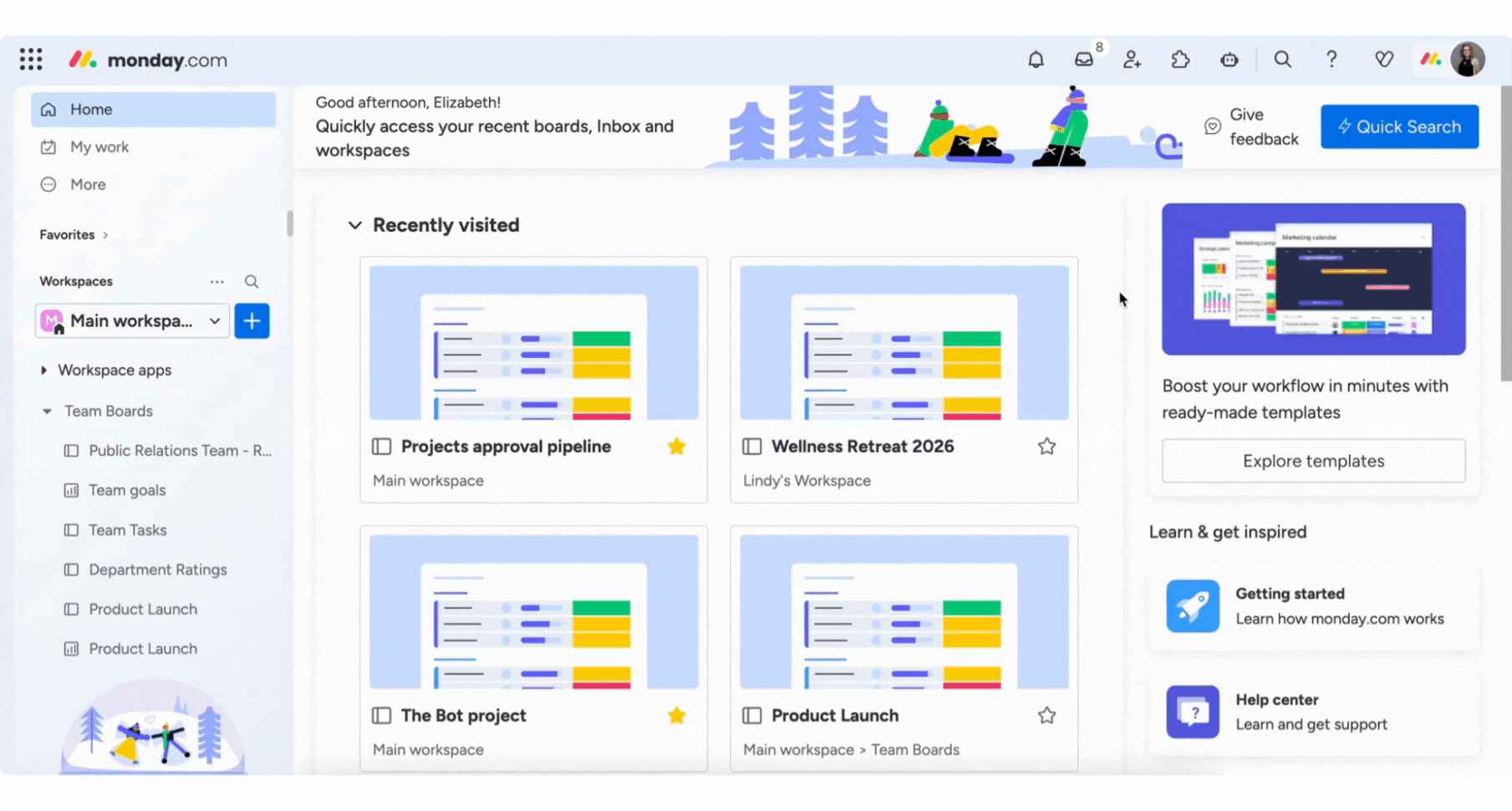Click the Quick Search button
The image size is (1512, 811).
[1399, 126]
